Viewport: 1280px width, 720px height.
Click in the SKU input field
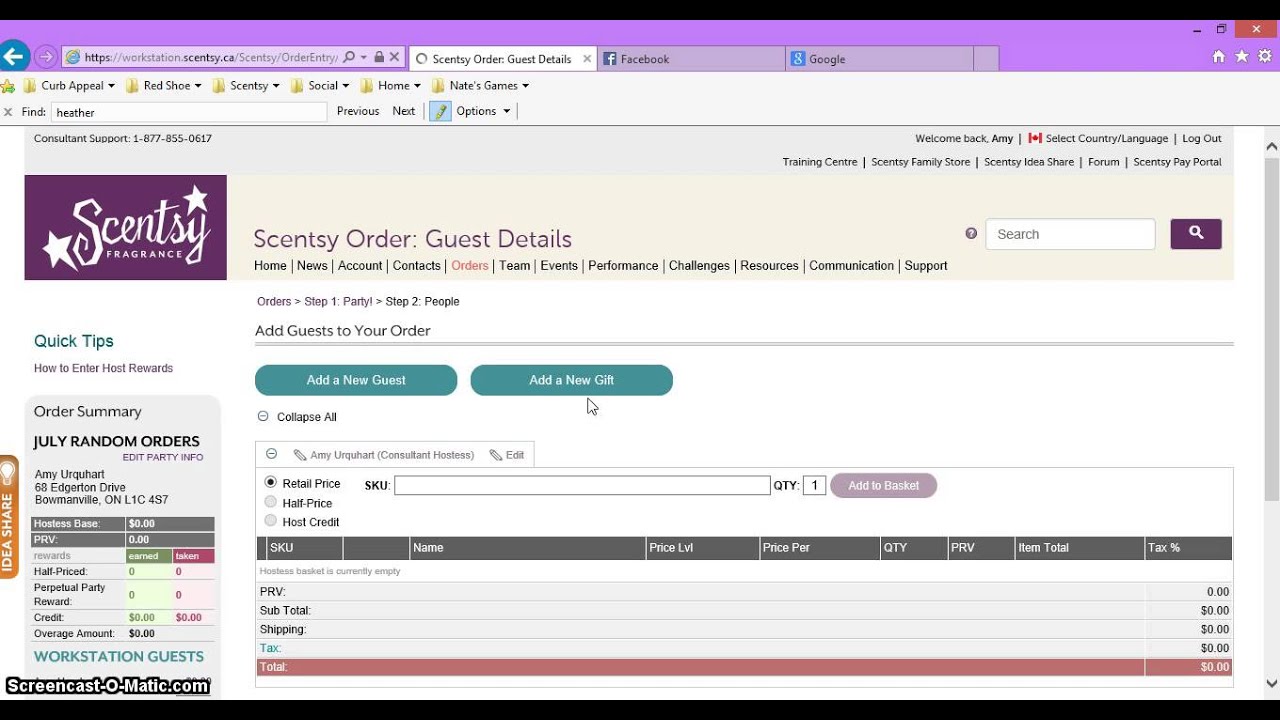pos(582,485)
